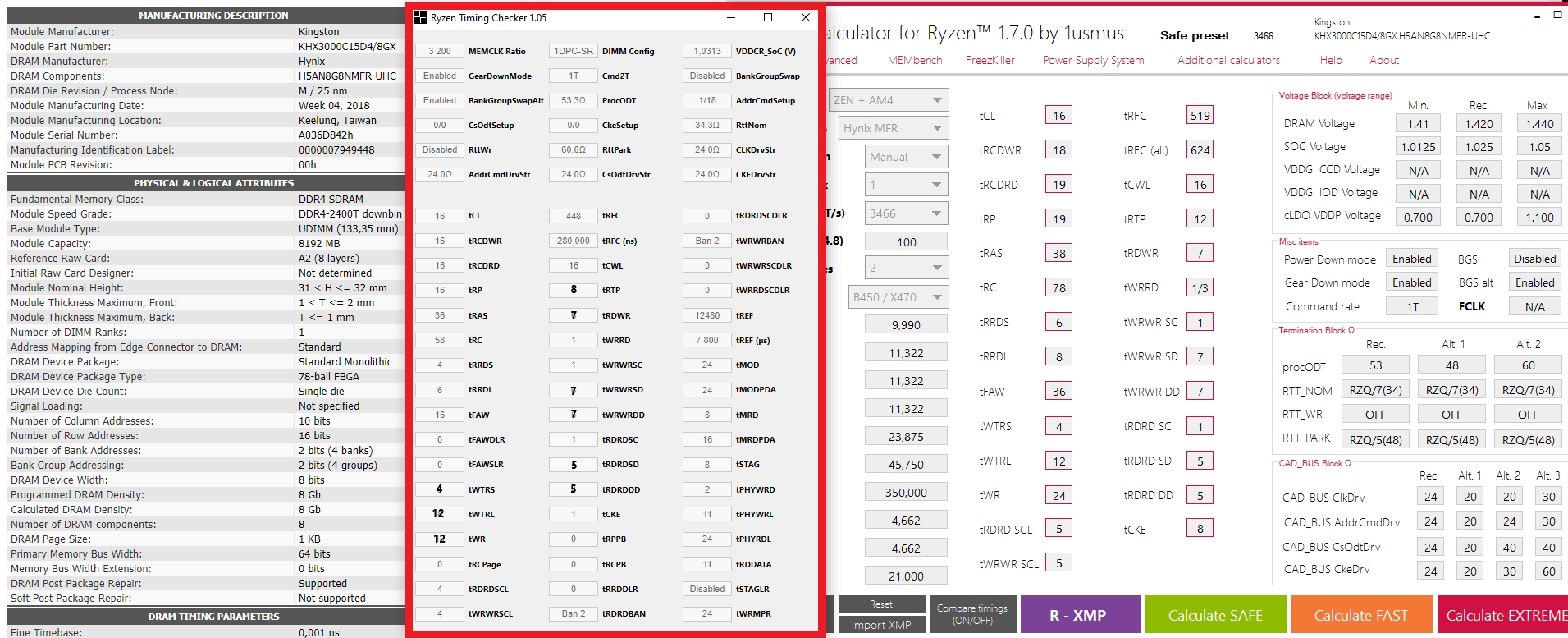Close the Ryzen Timing Checker window
The image size is (1568, 638).
coord(806,17)
